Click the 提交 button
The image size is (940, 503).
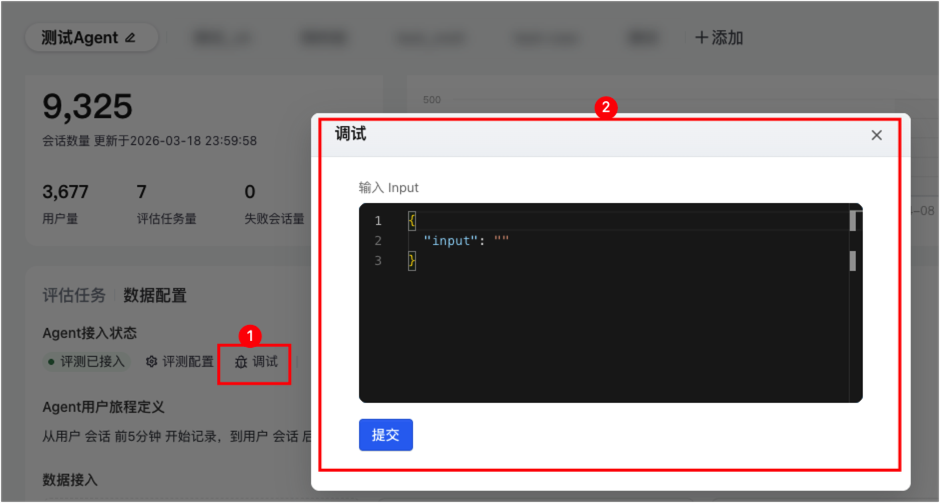click(386, 435)
